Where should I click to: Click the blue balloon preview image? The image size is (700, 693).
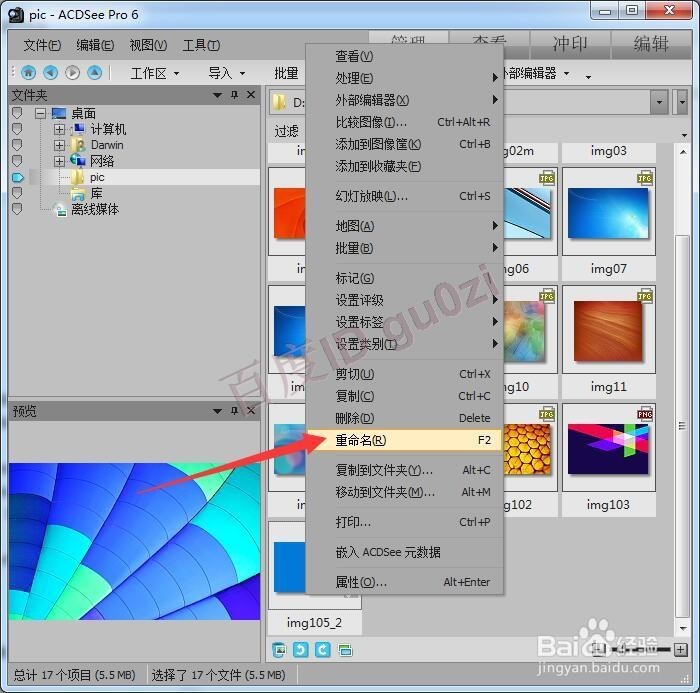click(134, 541)
